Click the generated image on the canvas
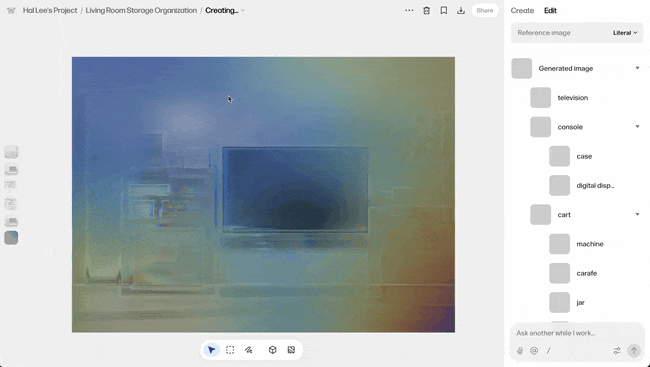The height and width of the screenshot is (367, 650). click(263, 194)
